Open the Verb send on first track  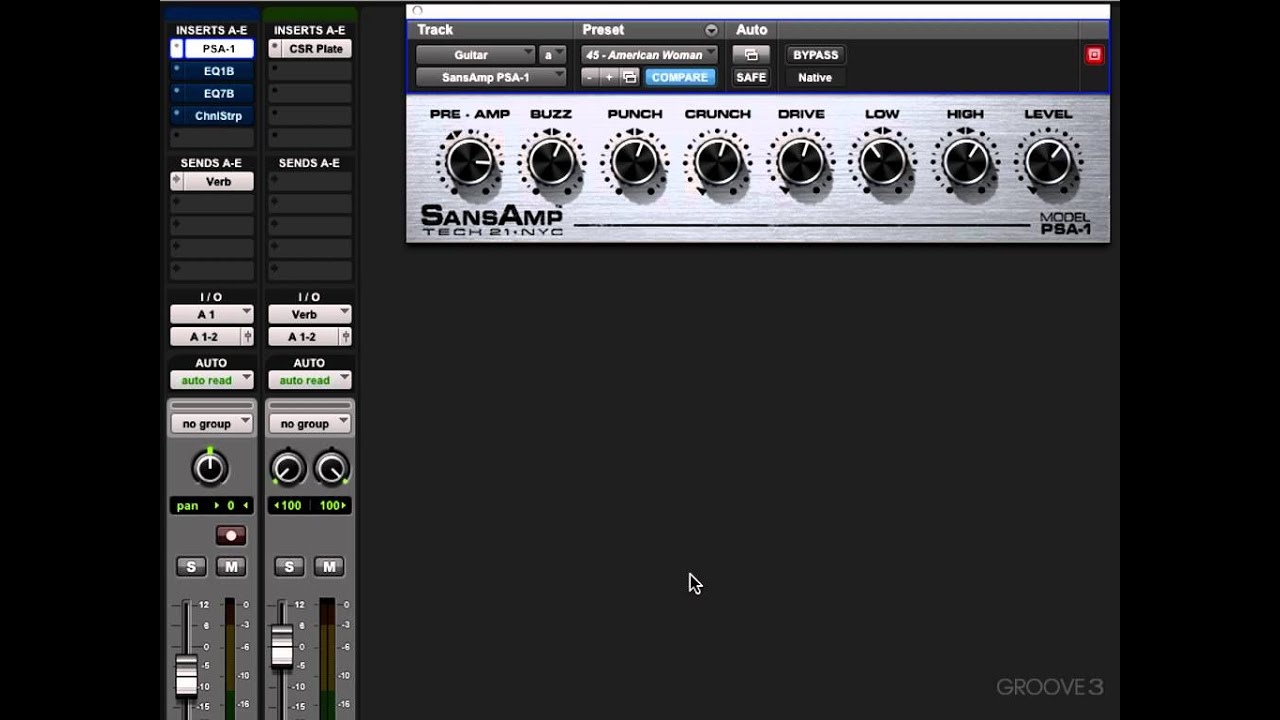tap(219, 182)
